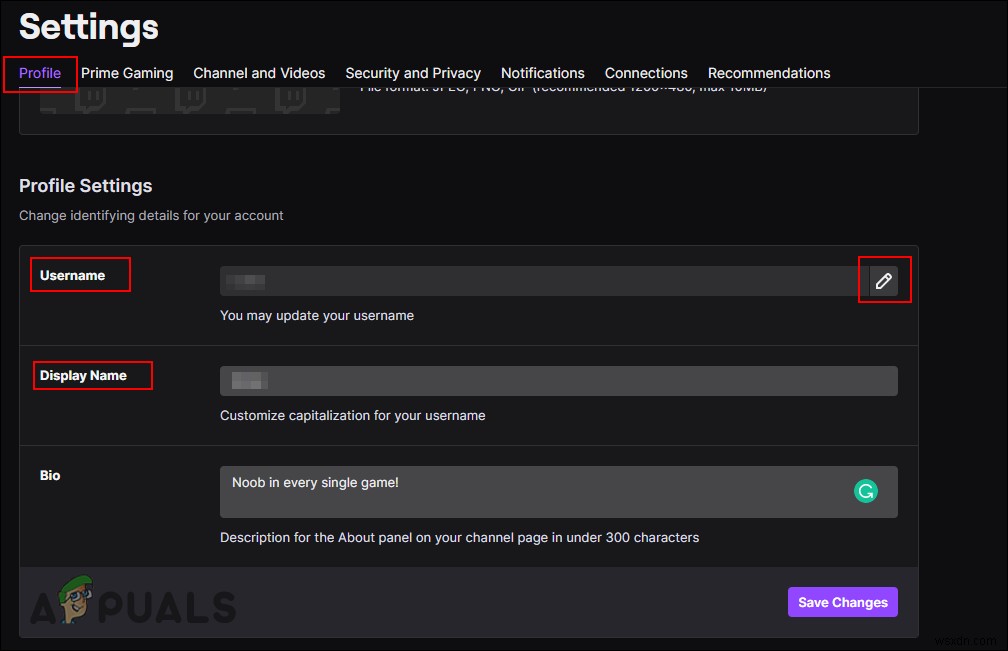Viewport: 1008px width, 651px height.
Task: Edit the bio text saying Noob in every game
Action: point(314,482)
